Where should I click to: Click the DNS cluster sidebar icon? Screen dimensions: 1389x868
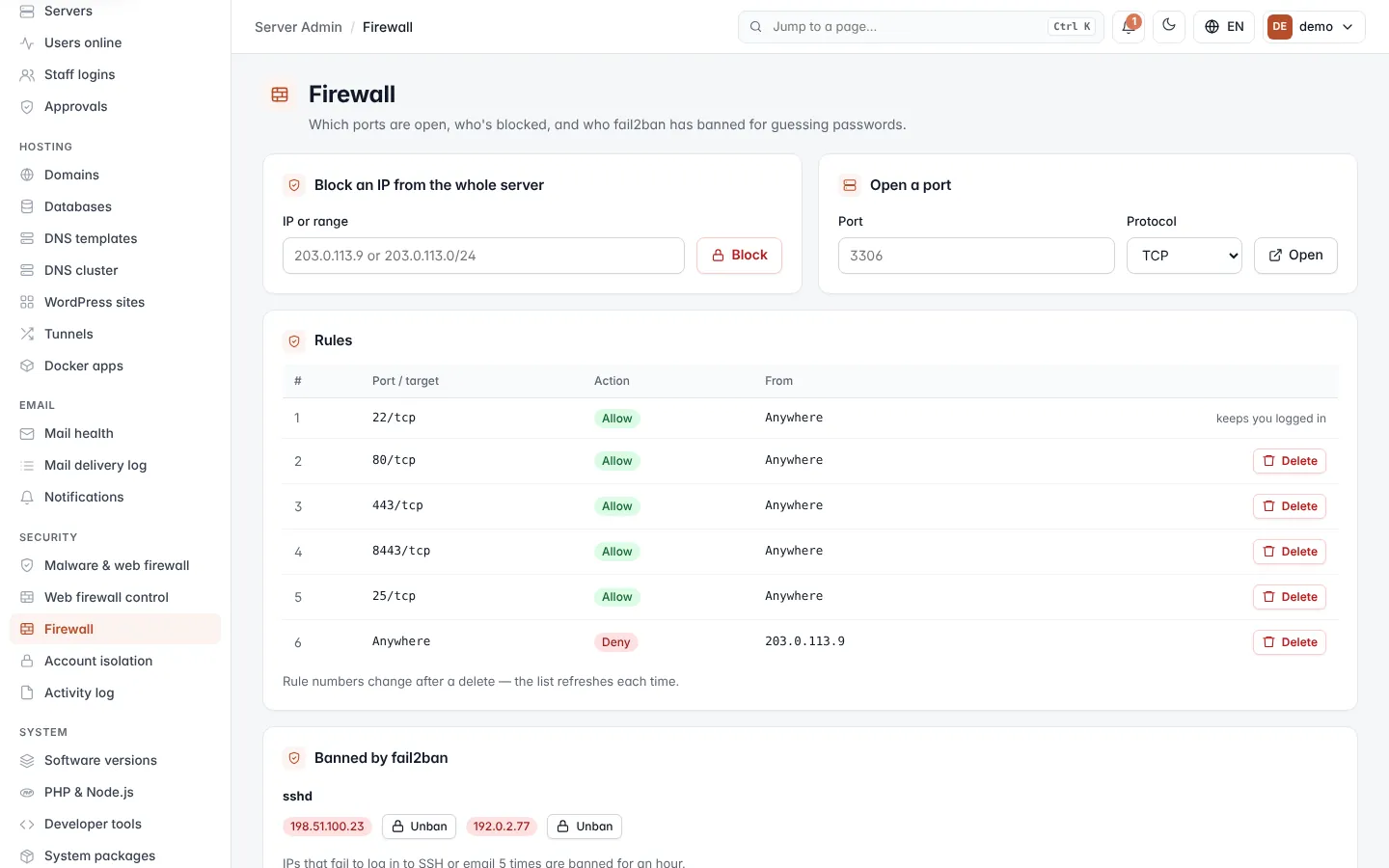pyautogui.click(x=27, y=270)
